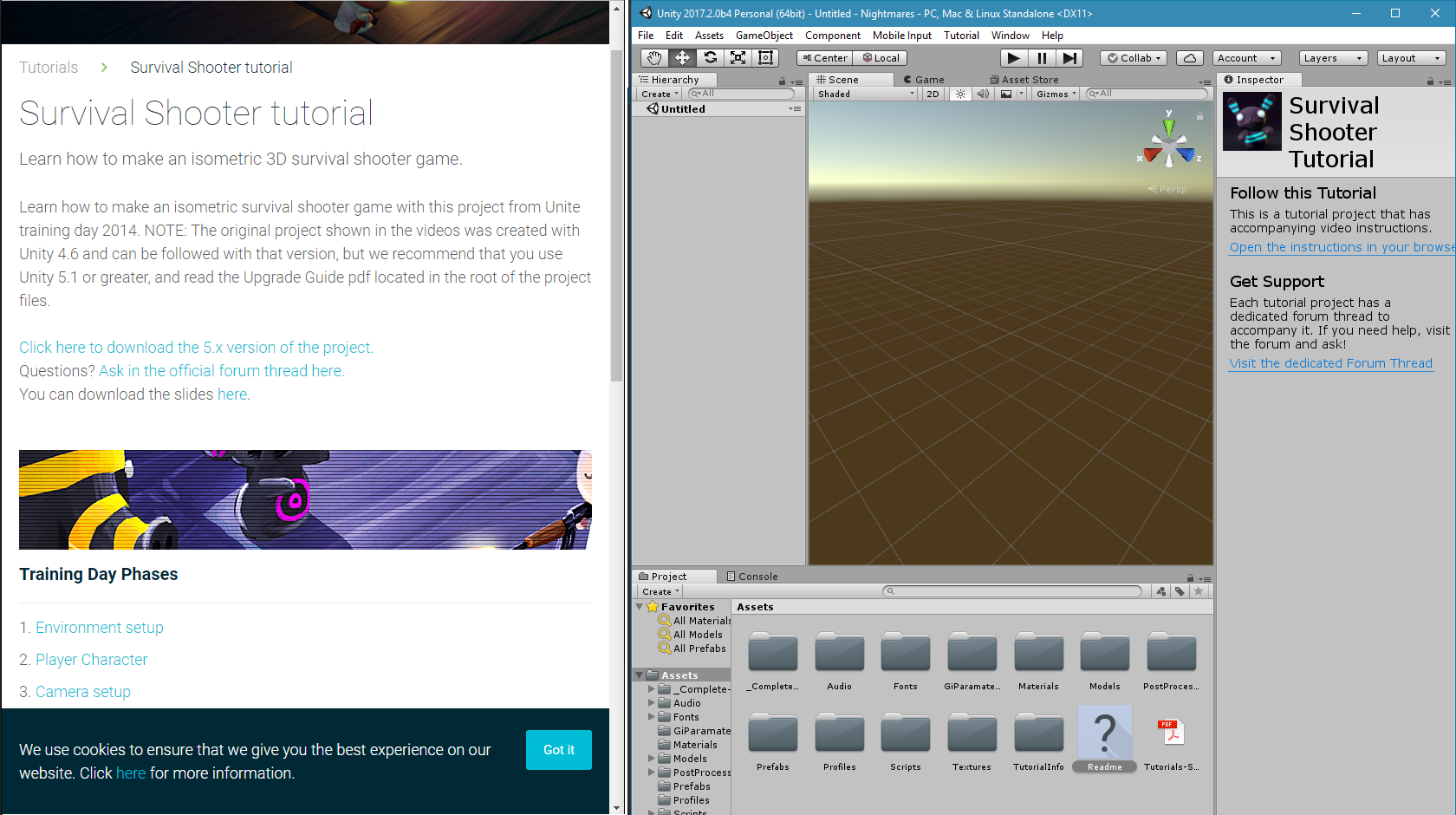
Task: Search assets by type icon
Action: (x=1161, y=591)
